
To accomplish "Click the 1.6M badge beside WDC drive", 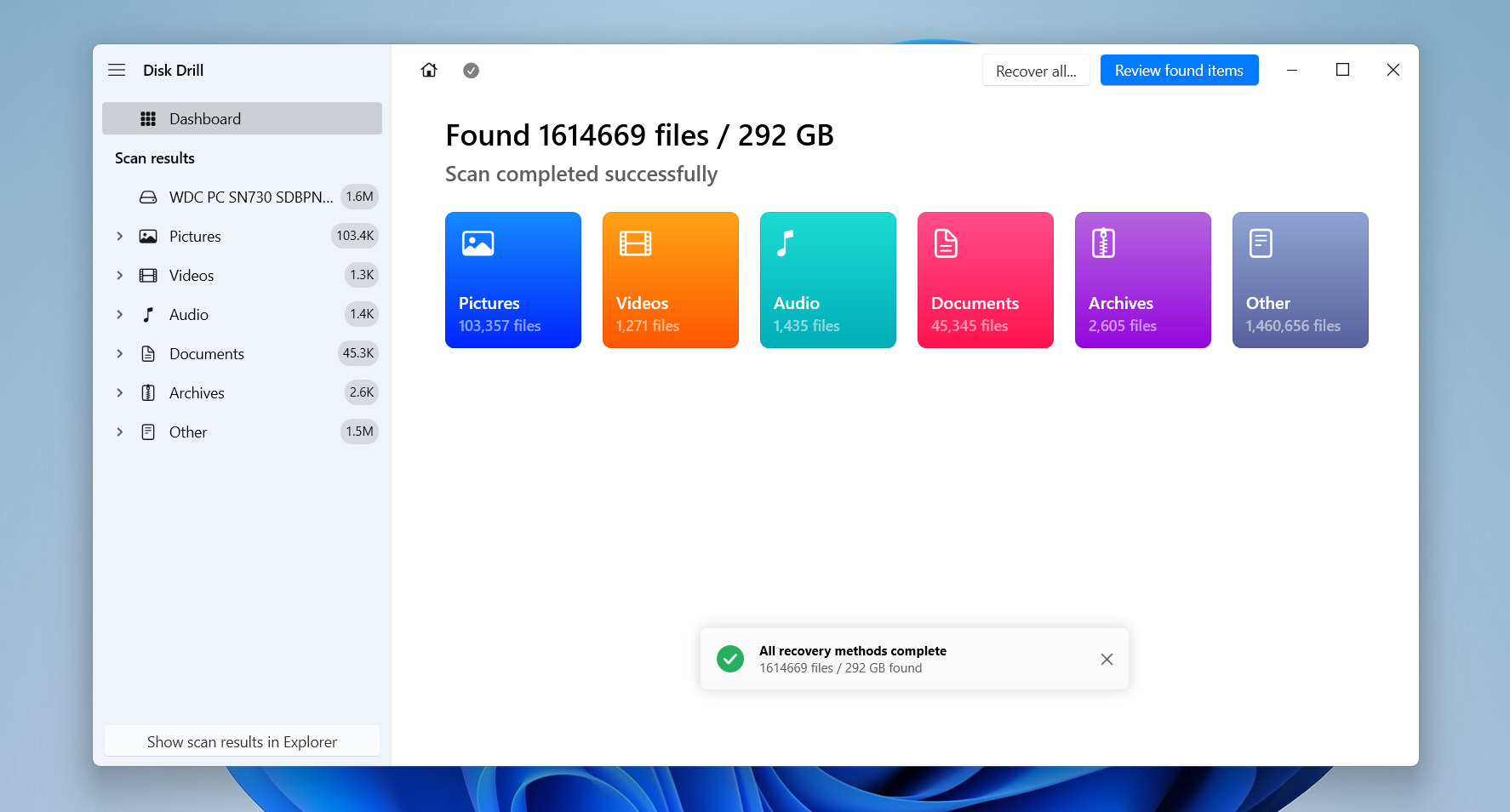I will click(x=359, y=197).
